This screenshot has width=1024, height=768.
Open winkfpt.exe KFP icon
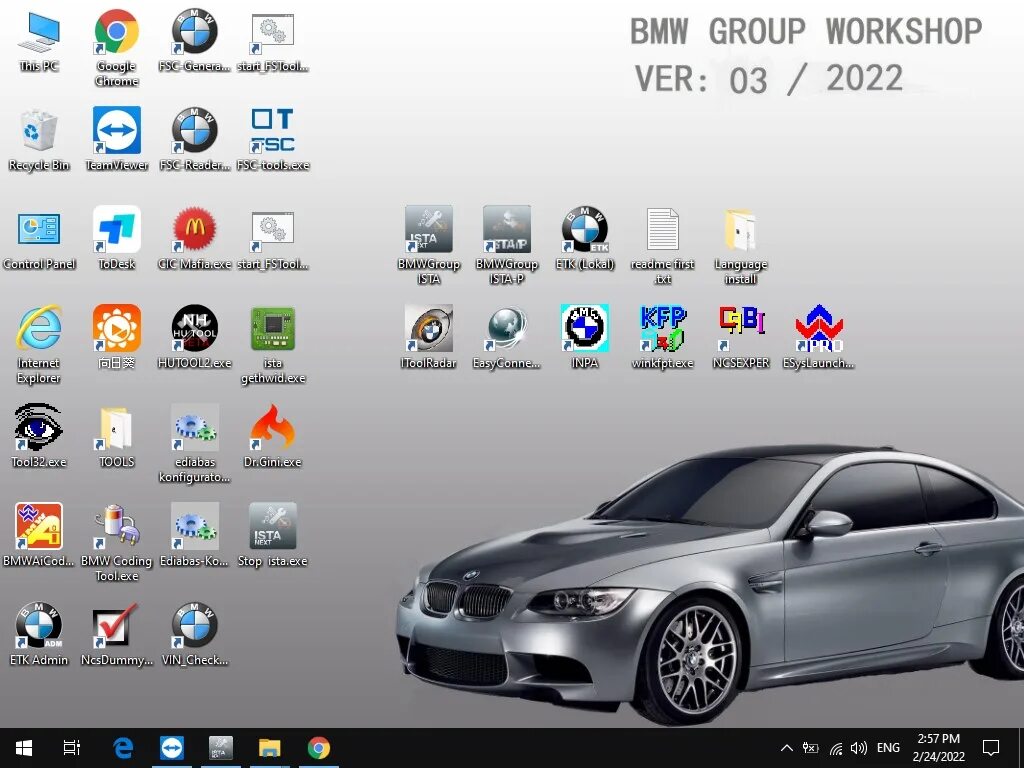663,337
